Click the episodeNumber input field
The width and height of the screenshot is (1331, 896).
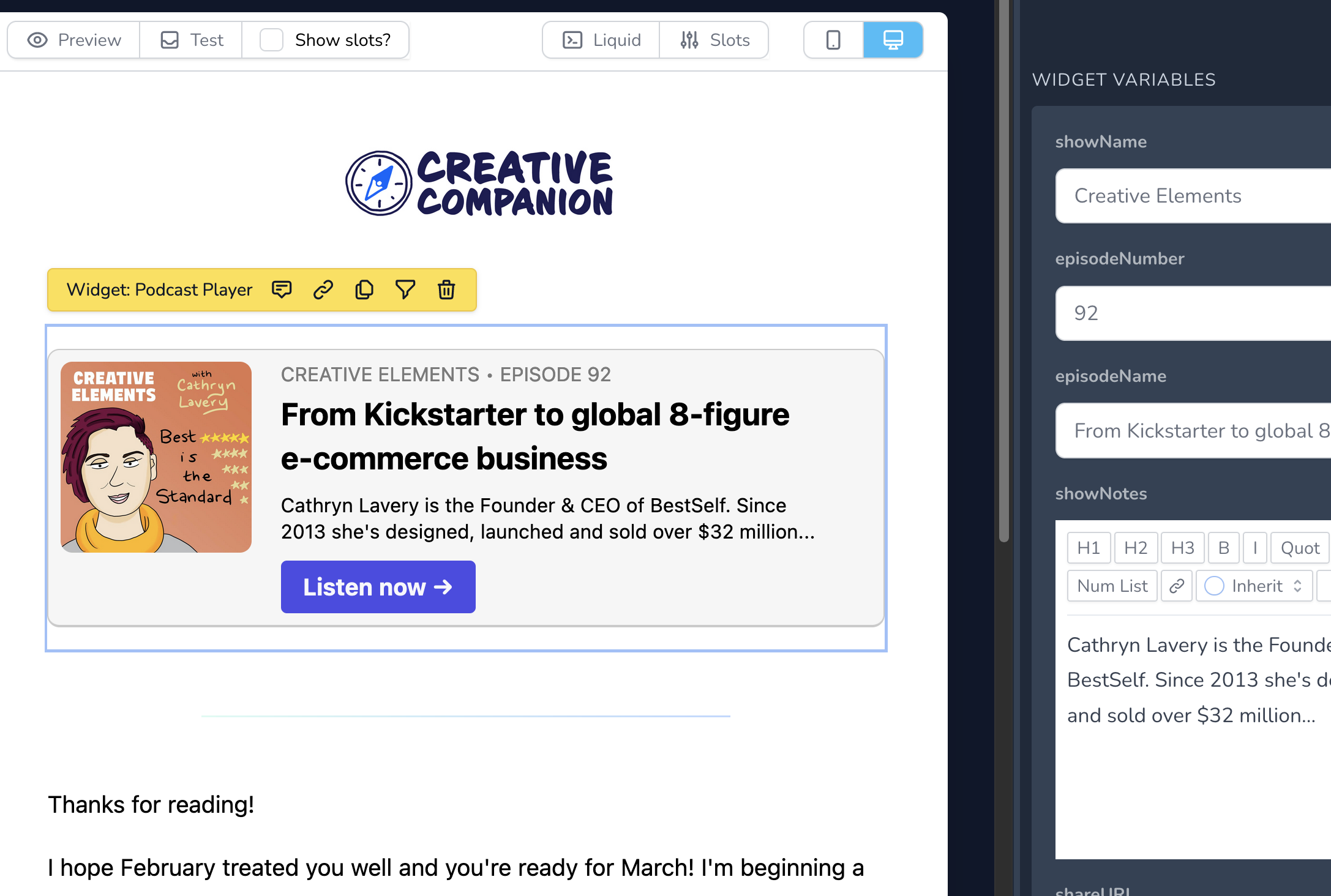click(x=1194, y=313)
